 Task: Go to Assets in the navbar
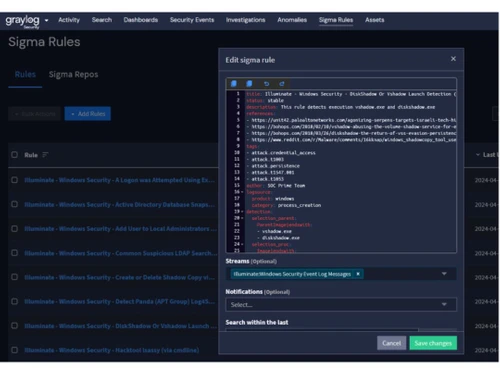(374, 20)
